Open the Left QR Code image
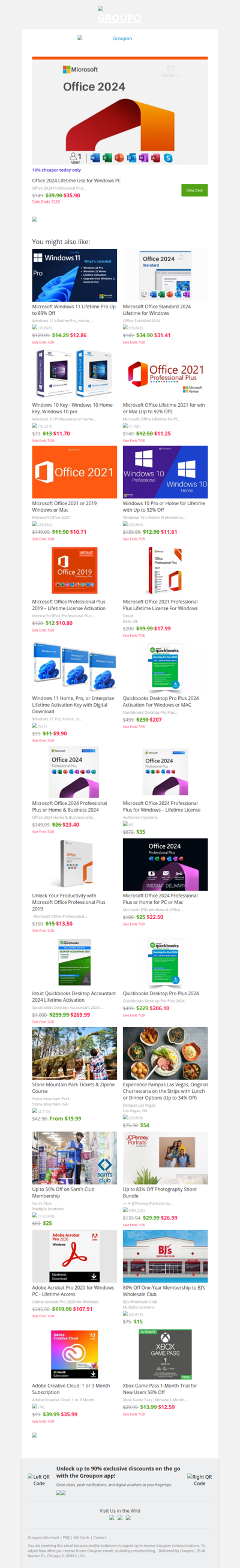 [39, 1480]
